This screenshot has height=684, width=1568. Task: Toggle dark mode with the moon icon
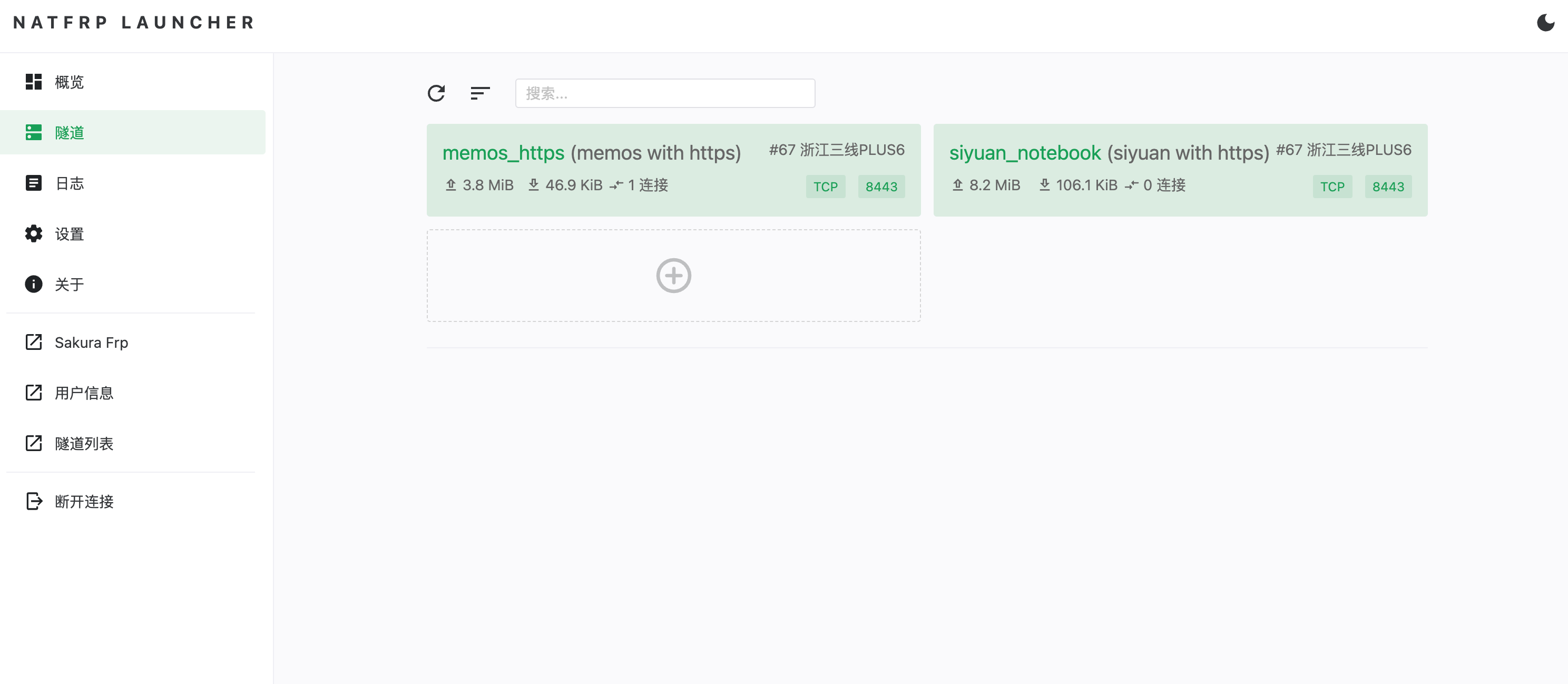coord(1545,23)
